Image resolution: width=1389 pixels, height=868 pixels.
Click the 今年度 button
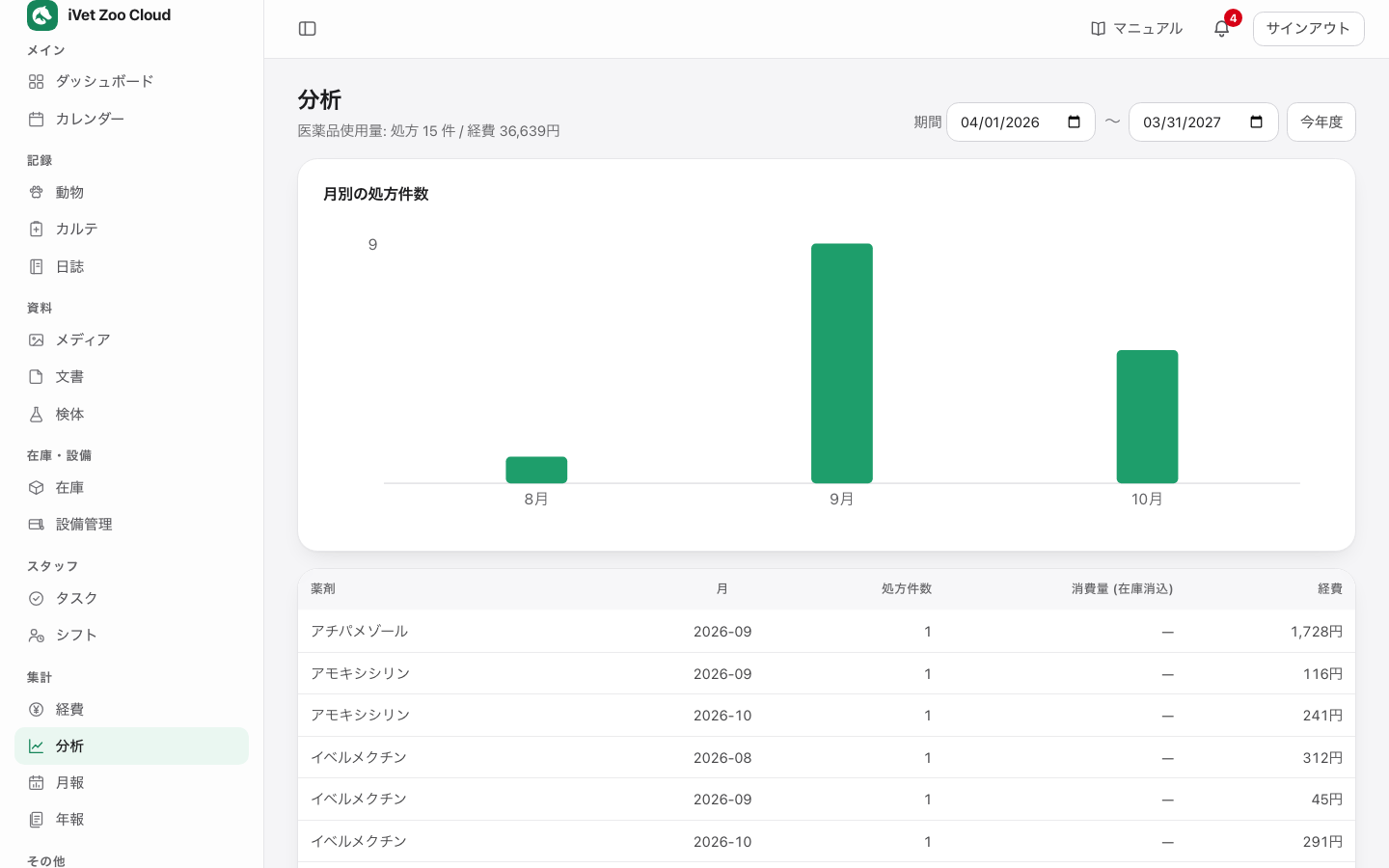click(x=1321, y=122)
